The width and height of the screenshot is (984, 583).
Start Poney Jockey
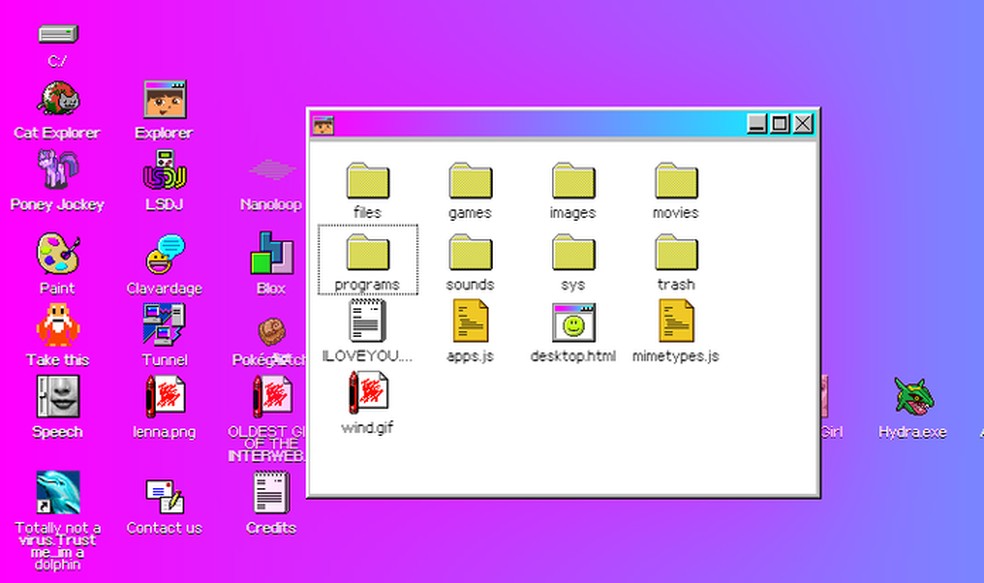(57, 170)
